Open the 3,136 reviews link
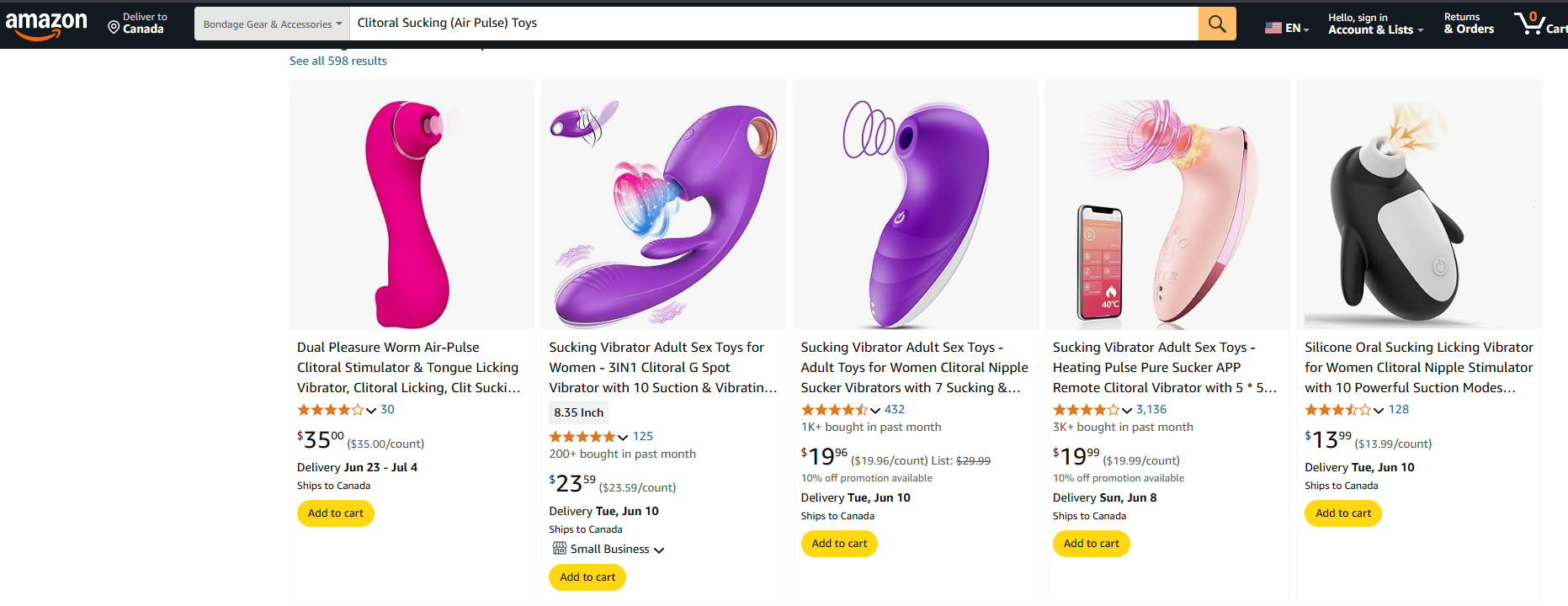The height and width of the screenshot is (606, 1568). point(1151,409)
